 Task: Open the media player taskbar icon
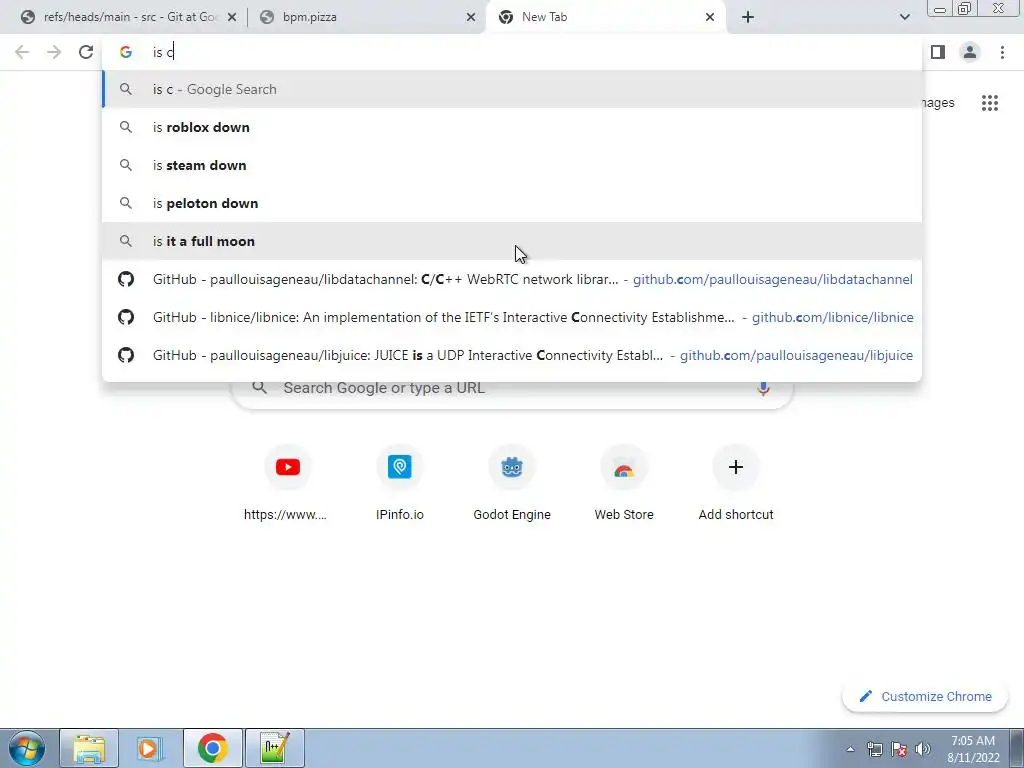pyautogui.click(x=150, y=748)
